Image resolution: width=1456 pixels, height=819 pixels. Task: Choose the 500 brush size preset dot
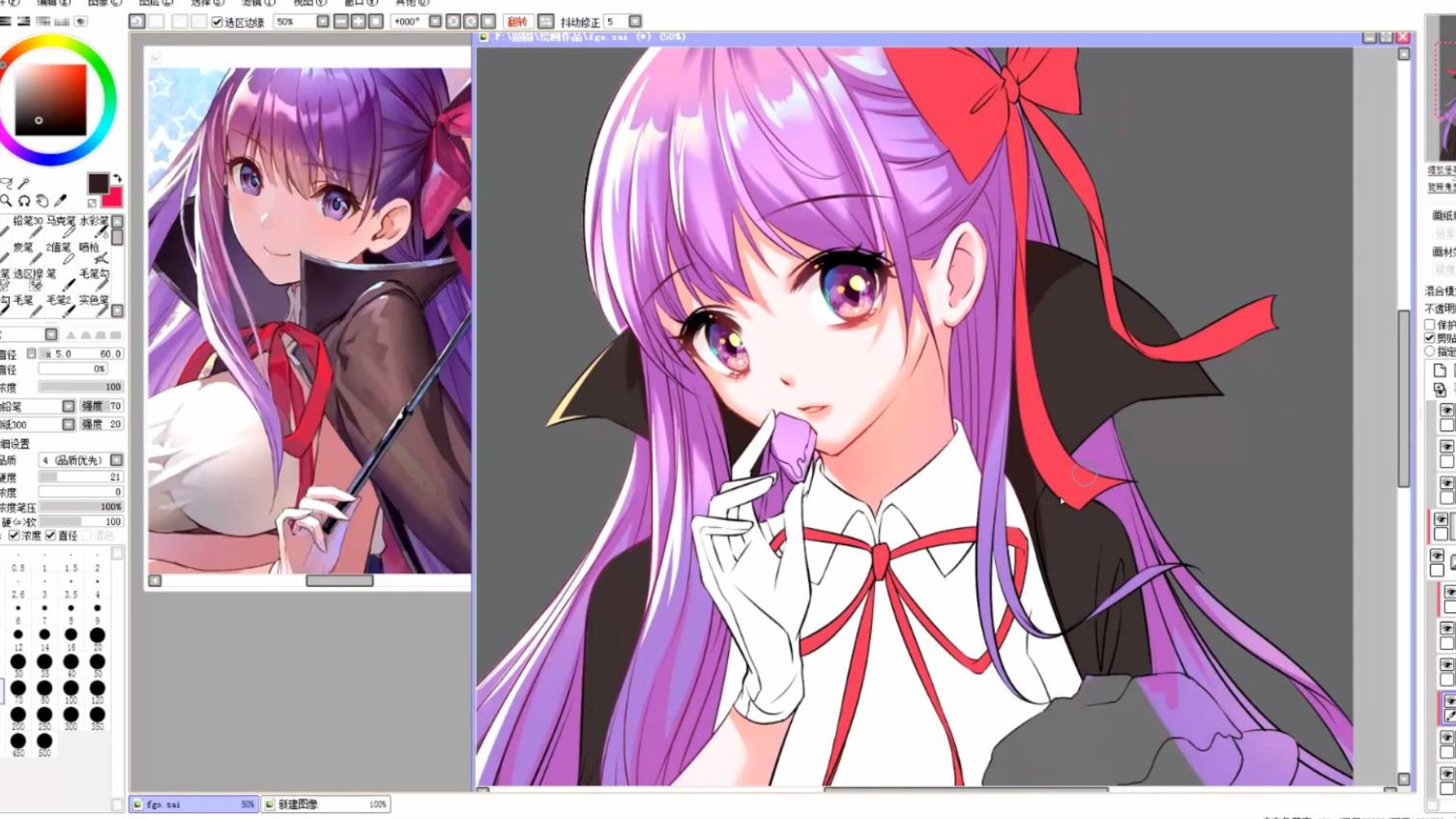coord(45,741)
